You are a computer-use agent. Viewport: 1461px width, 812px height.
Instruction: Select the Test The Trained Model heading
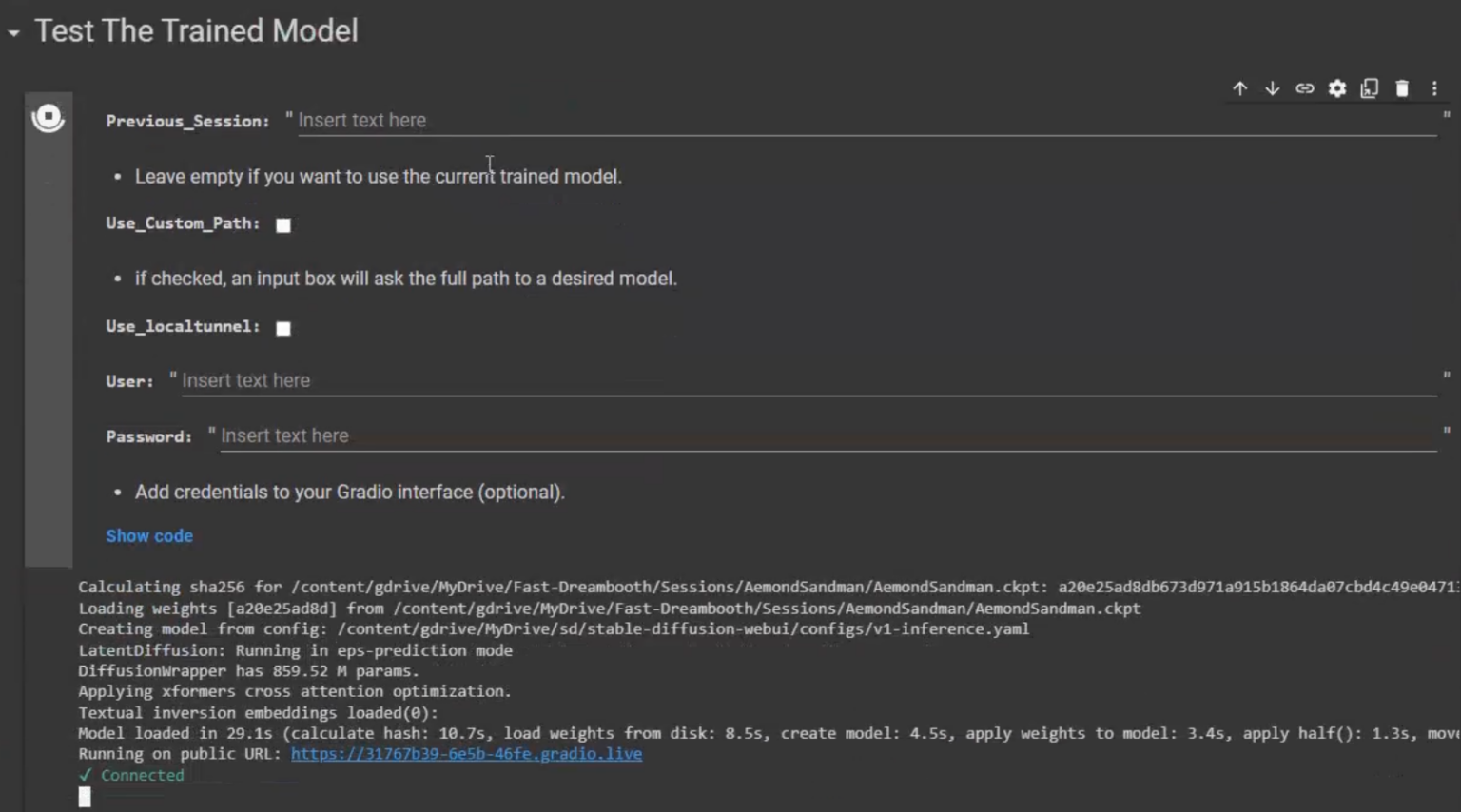(x=196, y=31)
